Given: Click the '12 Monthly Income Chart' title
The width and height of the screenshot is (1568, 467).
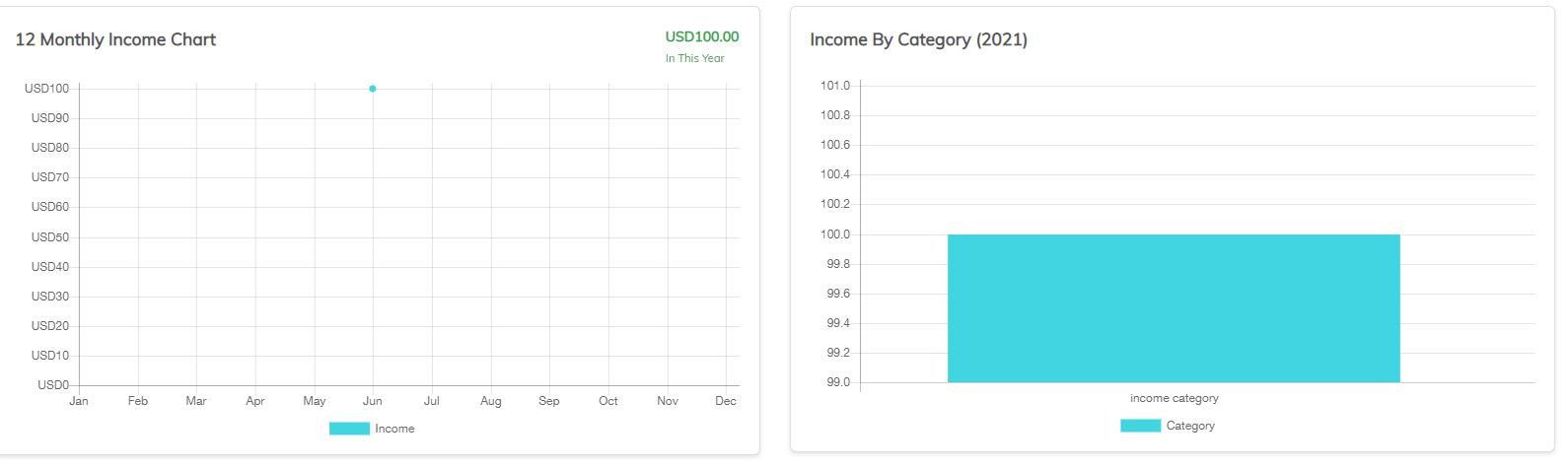Looking at the screenshot, I should coord(115,39).
